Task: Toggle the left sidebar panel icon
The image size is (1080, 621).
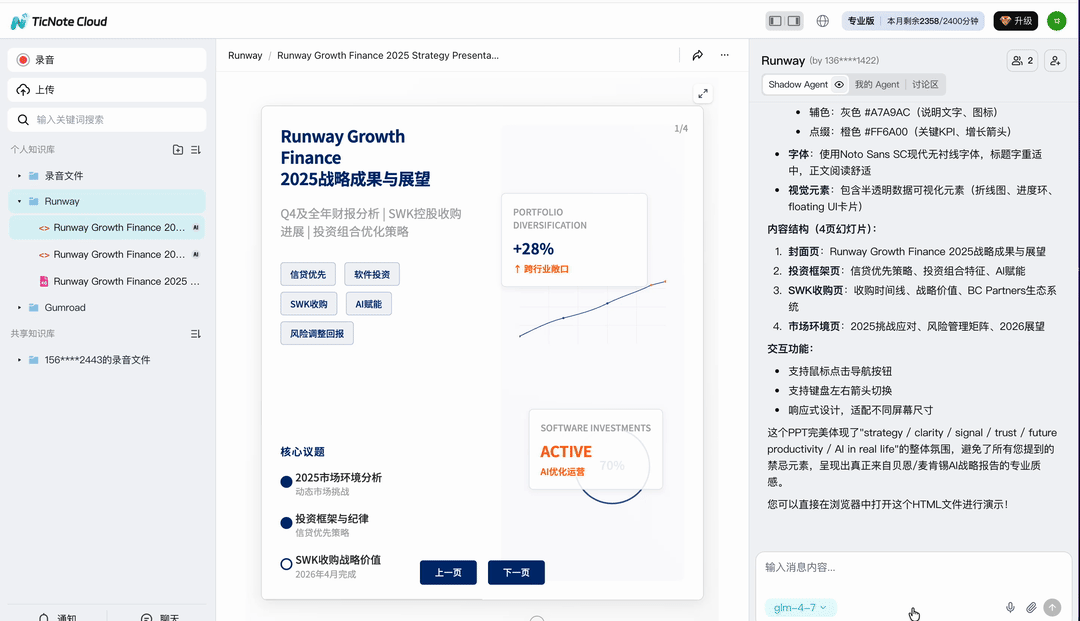Action: (776, 21)
